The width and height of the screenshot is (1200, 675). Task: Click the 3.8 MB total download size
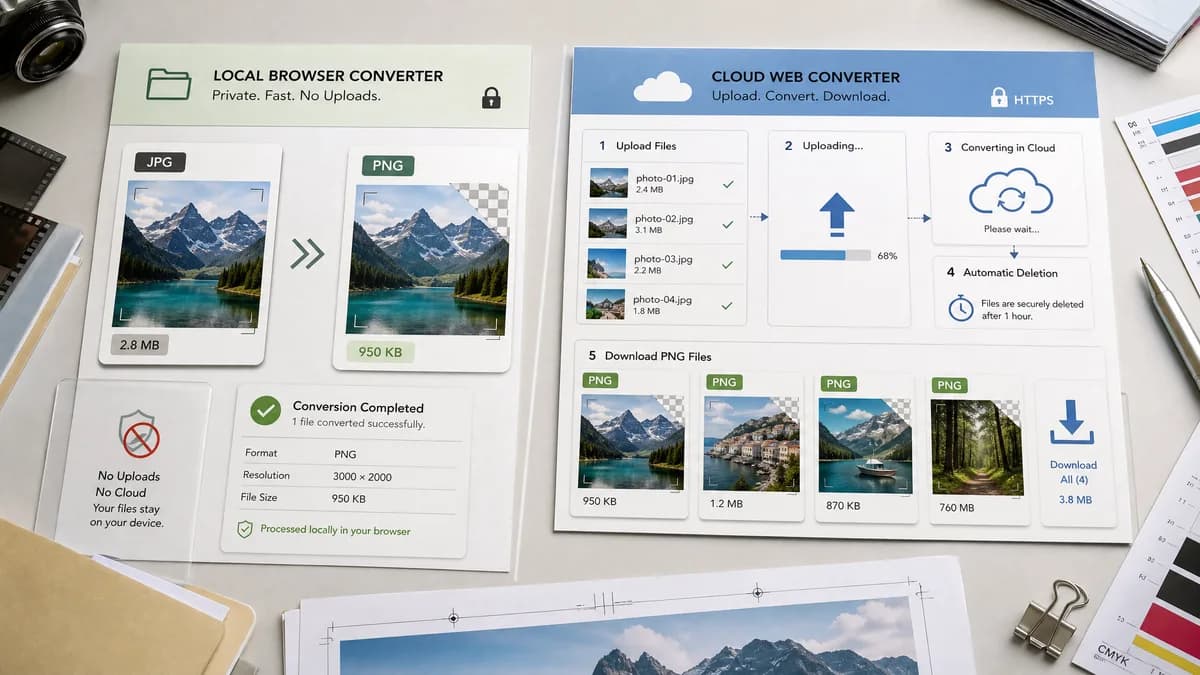tap(1075, 499)
